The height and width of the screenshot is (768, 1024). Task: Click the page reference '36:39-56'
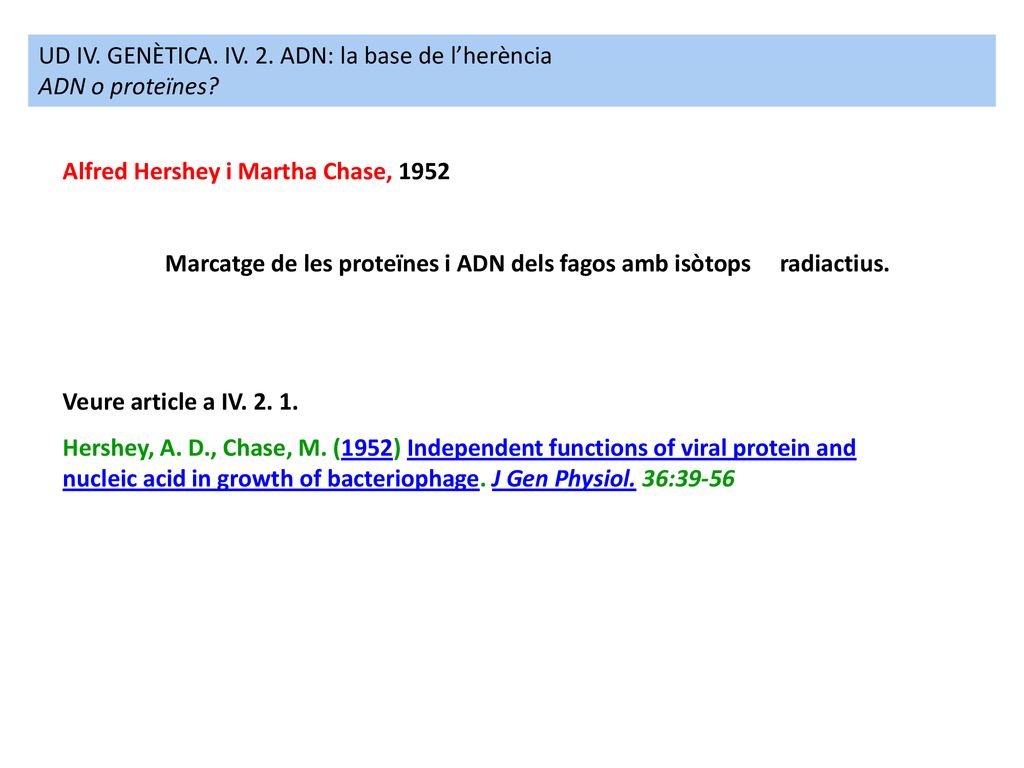(x=688, y=479)
